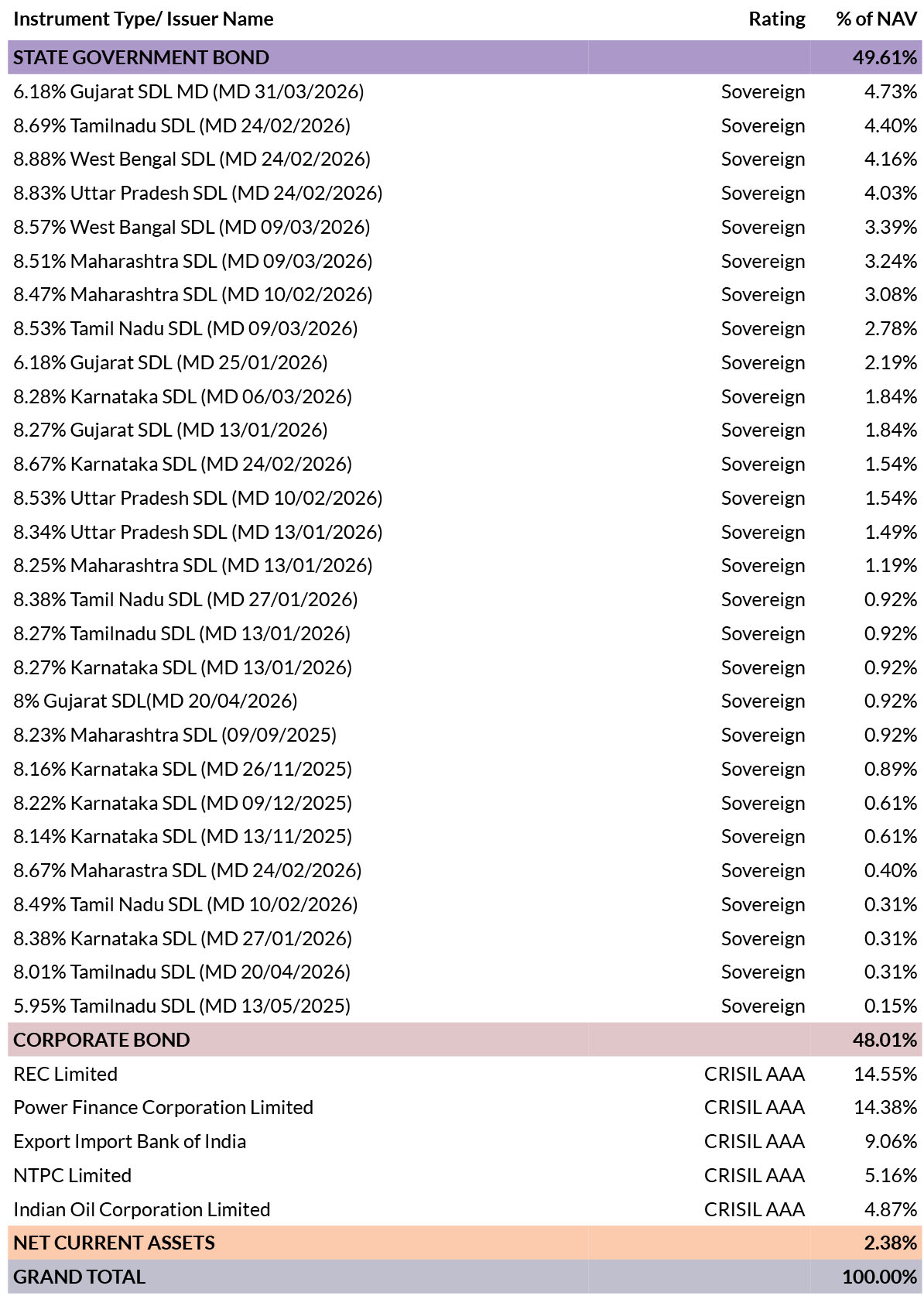Image resolution: width=924 pixels, height=1296 pixels.
Task: Select Indian Oil Corporation Limited row
Action: pyautogui.click(x=142, y=1209)
